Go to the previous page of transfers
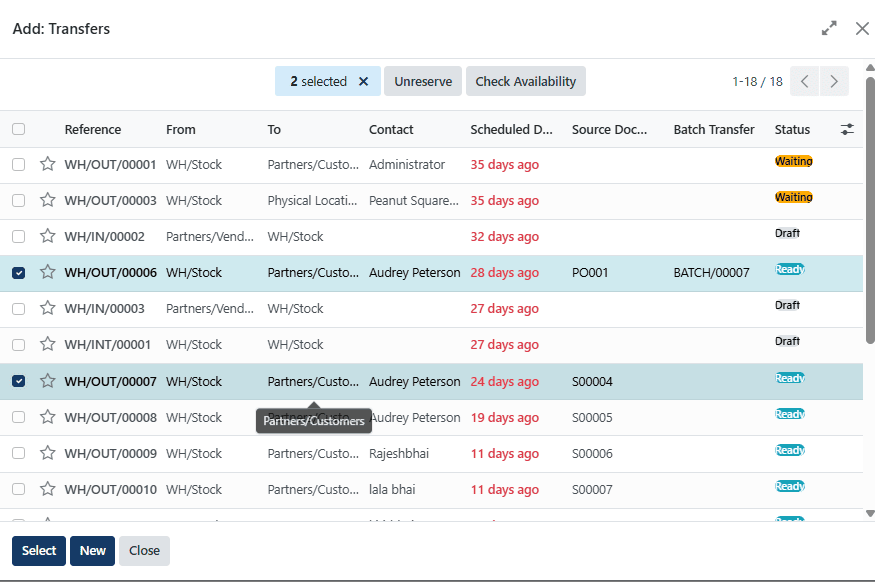Screen dimensions: 875x582 pos(804,81)
